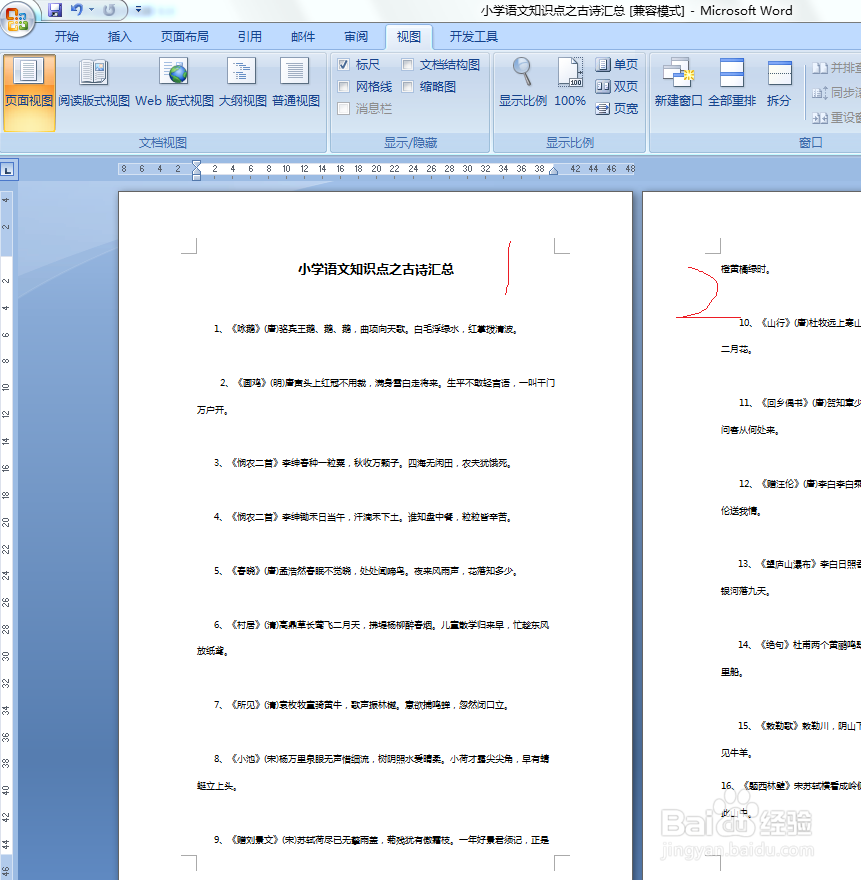
Task: Open a 新建窗口 new window
Action: pyautogui.click(x=678, y=82)
